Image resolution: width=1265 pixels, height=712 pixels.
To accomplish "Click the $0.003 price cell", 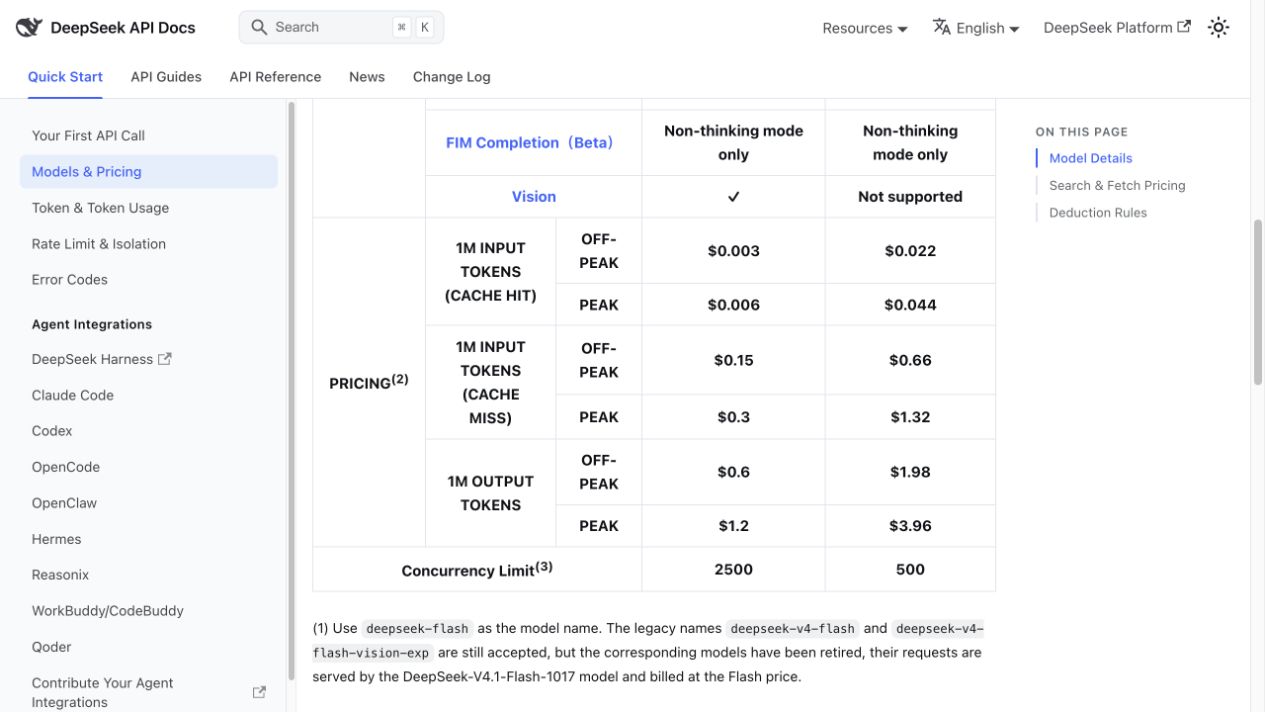I will [x=734, y=251].
